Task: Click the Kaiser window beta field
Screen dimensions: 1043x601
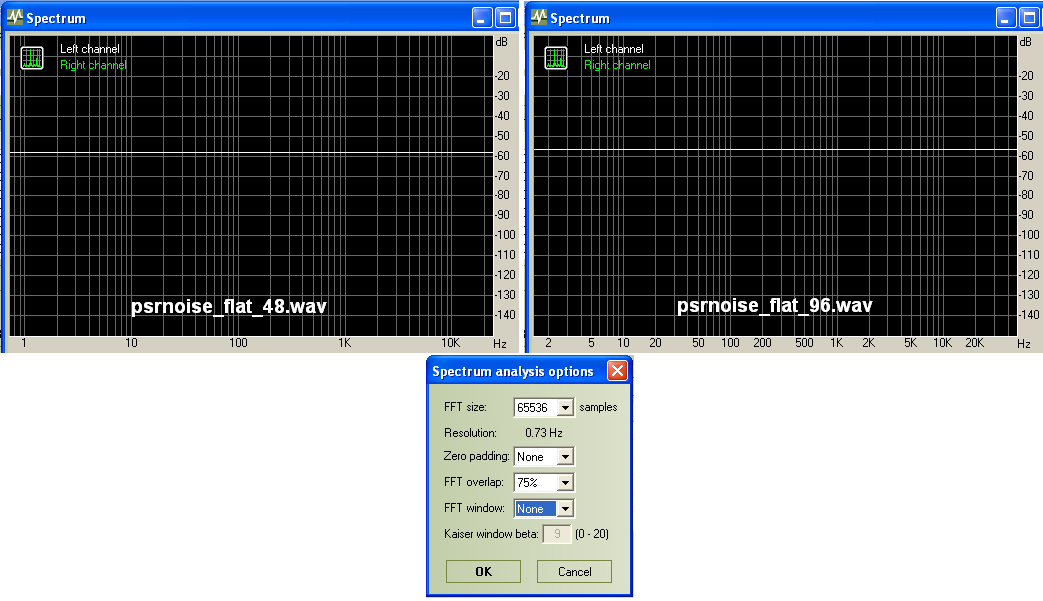Action: click(x=557, y=534)
